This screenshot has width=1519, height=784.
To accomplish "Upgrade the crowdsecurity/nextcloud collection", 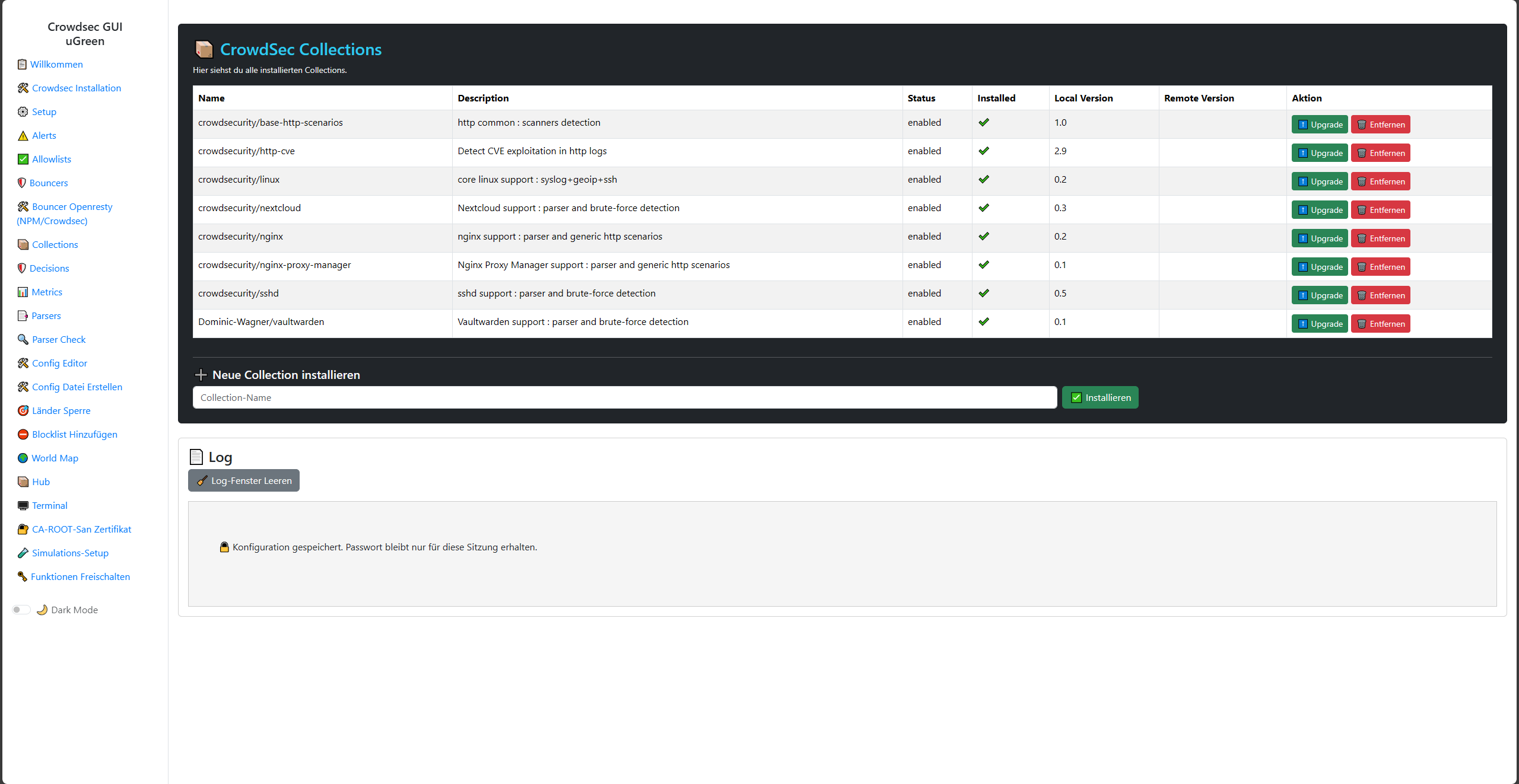I will tap(1320, 210).
